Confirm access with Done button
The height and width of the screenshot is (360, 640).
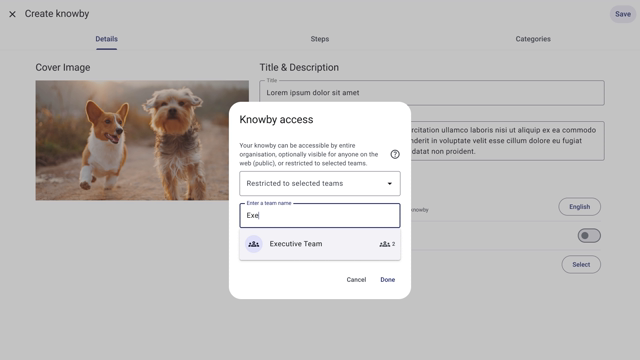(387, 280)
